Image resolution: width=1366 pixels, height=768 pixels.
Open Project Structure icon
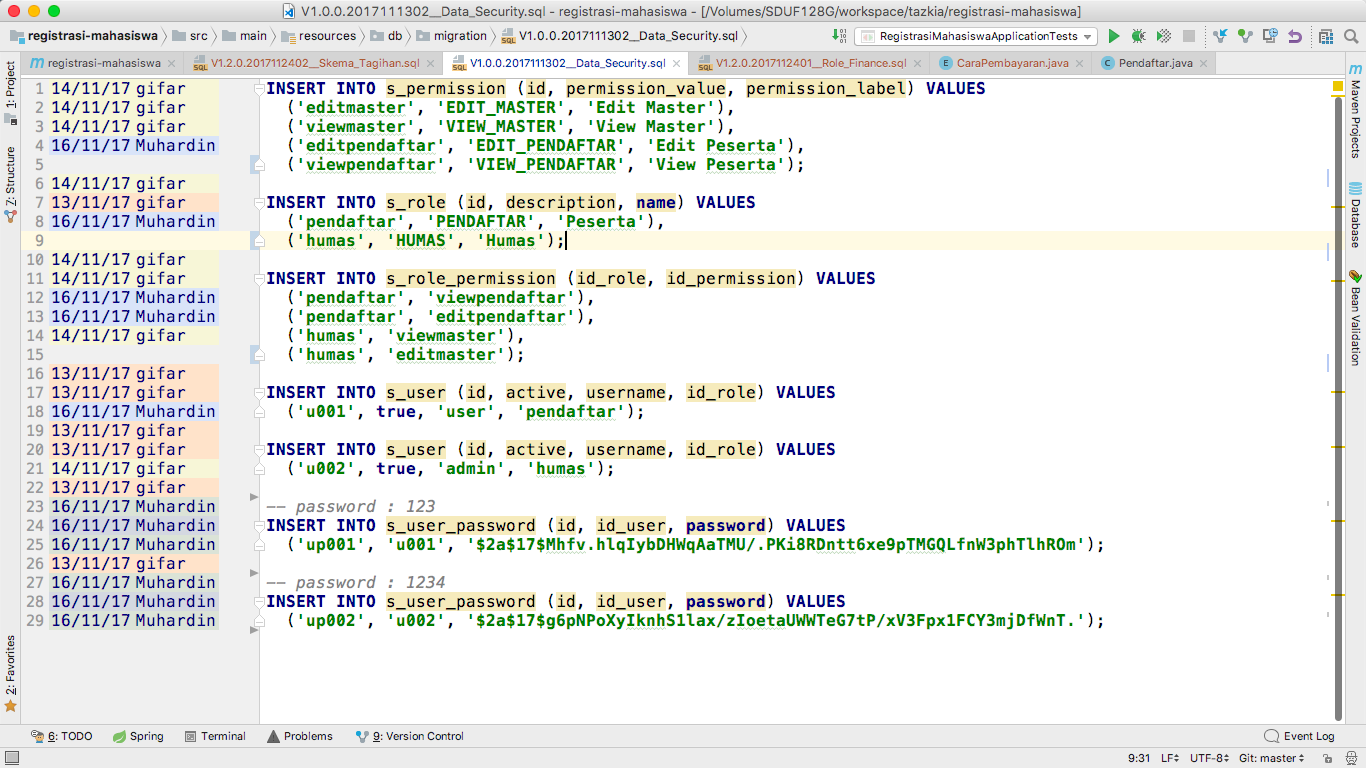click(x=1325, y=36)
